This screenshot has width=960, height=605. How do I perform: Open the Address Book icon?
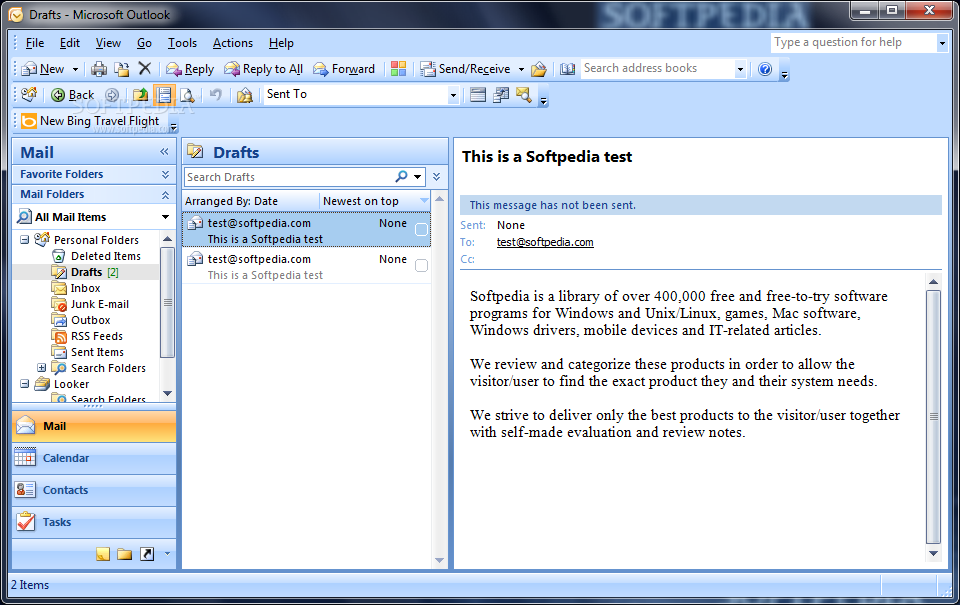click(568, 69)
